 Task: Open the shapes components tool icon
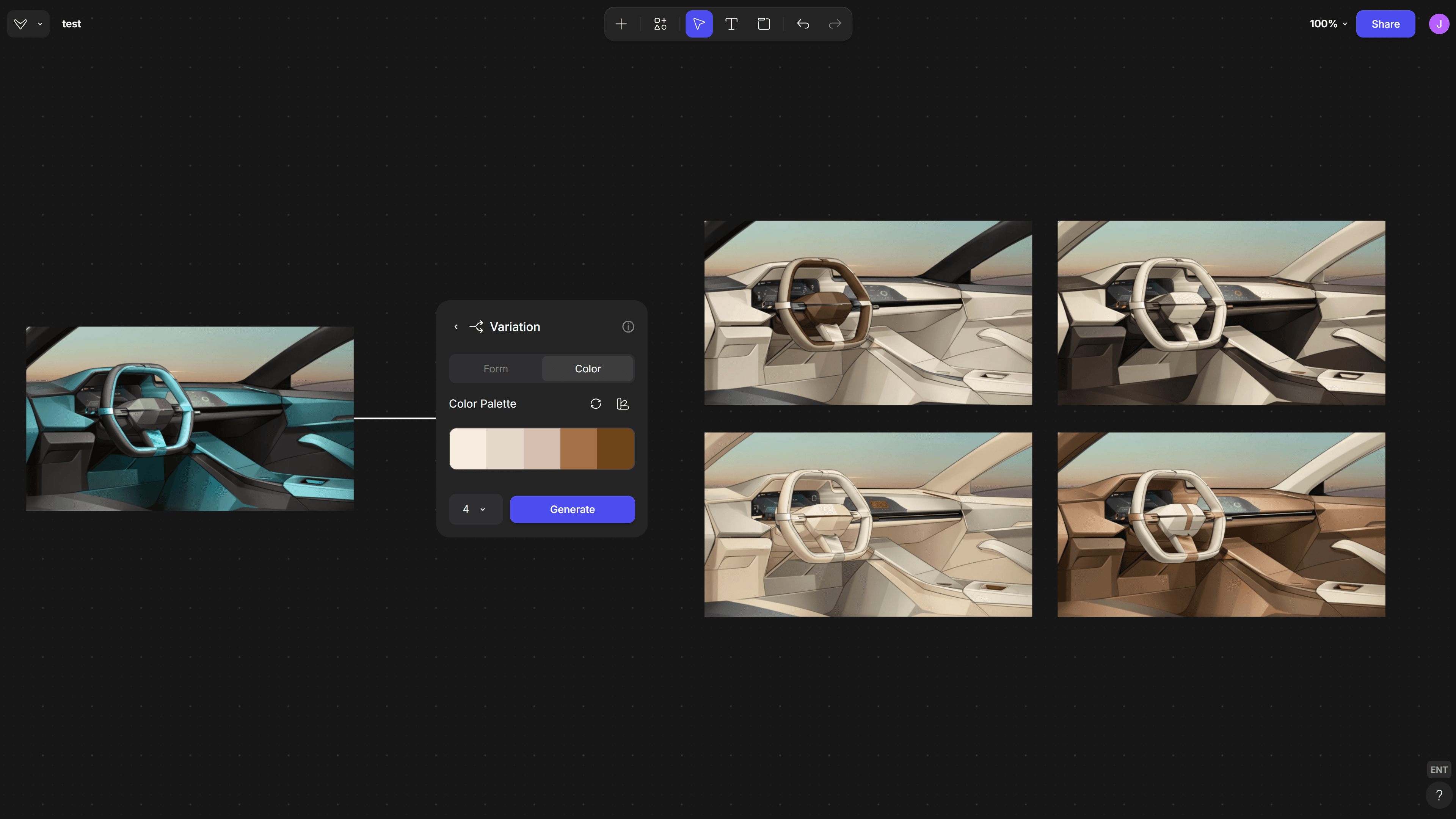[660, 24]
